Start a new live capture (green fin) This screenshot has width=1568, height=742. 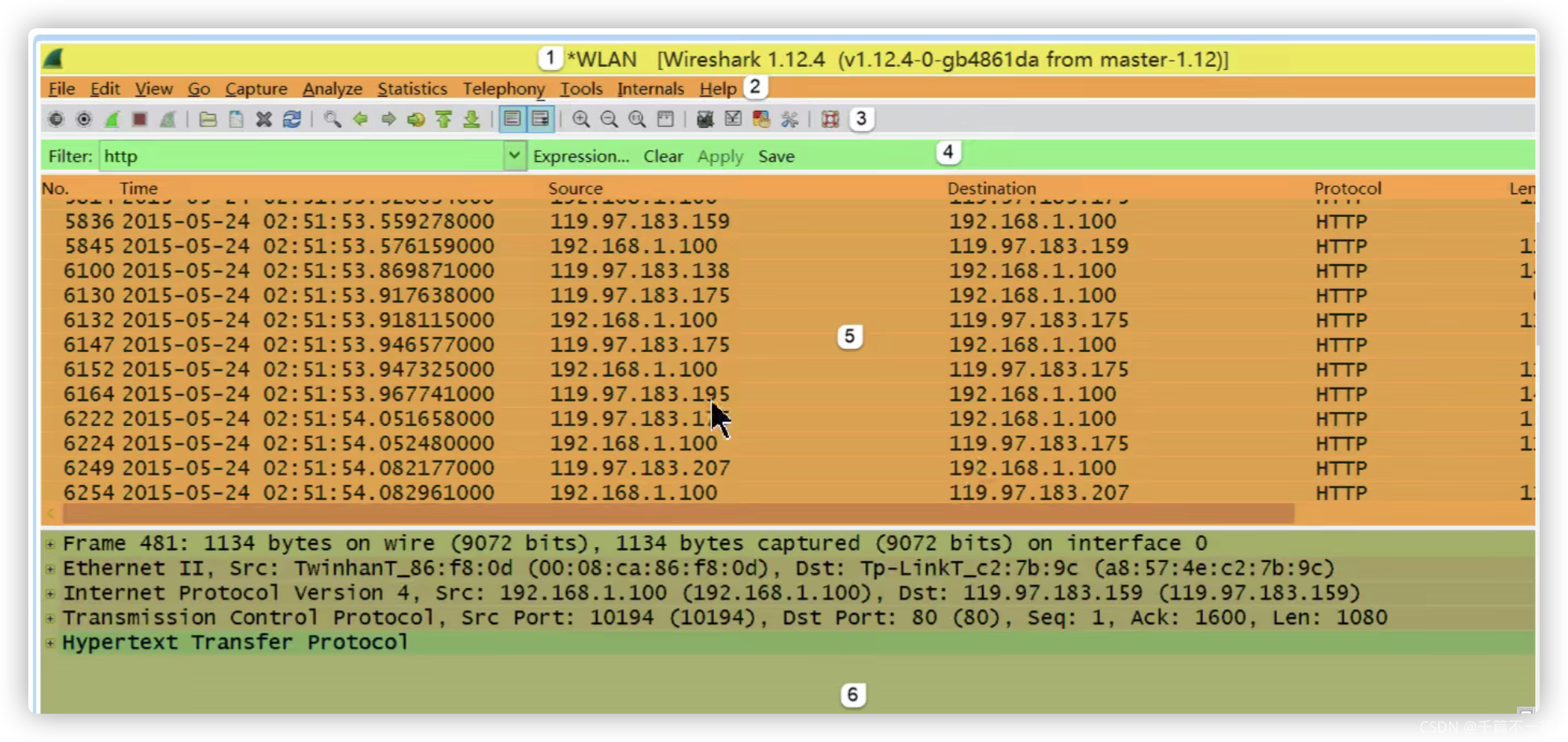pyautogui.click(x=112, y=119)
